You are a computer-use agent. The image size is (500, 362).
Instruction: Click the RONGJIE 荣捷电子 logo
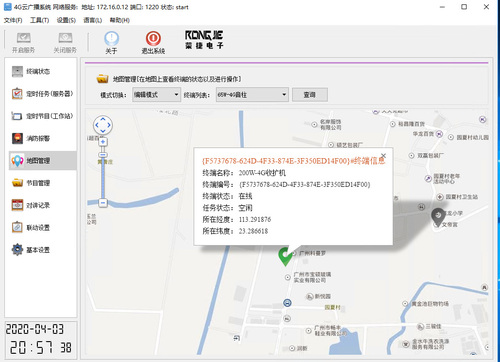pyautogui.click(x=204, y=40)
